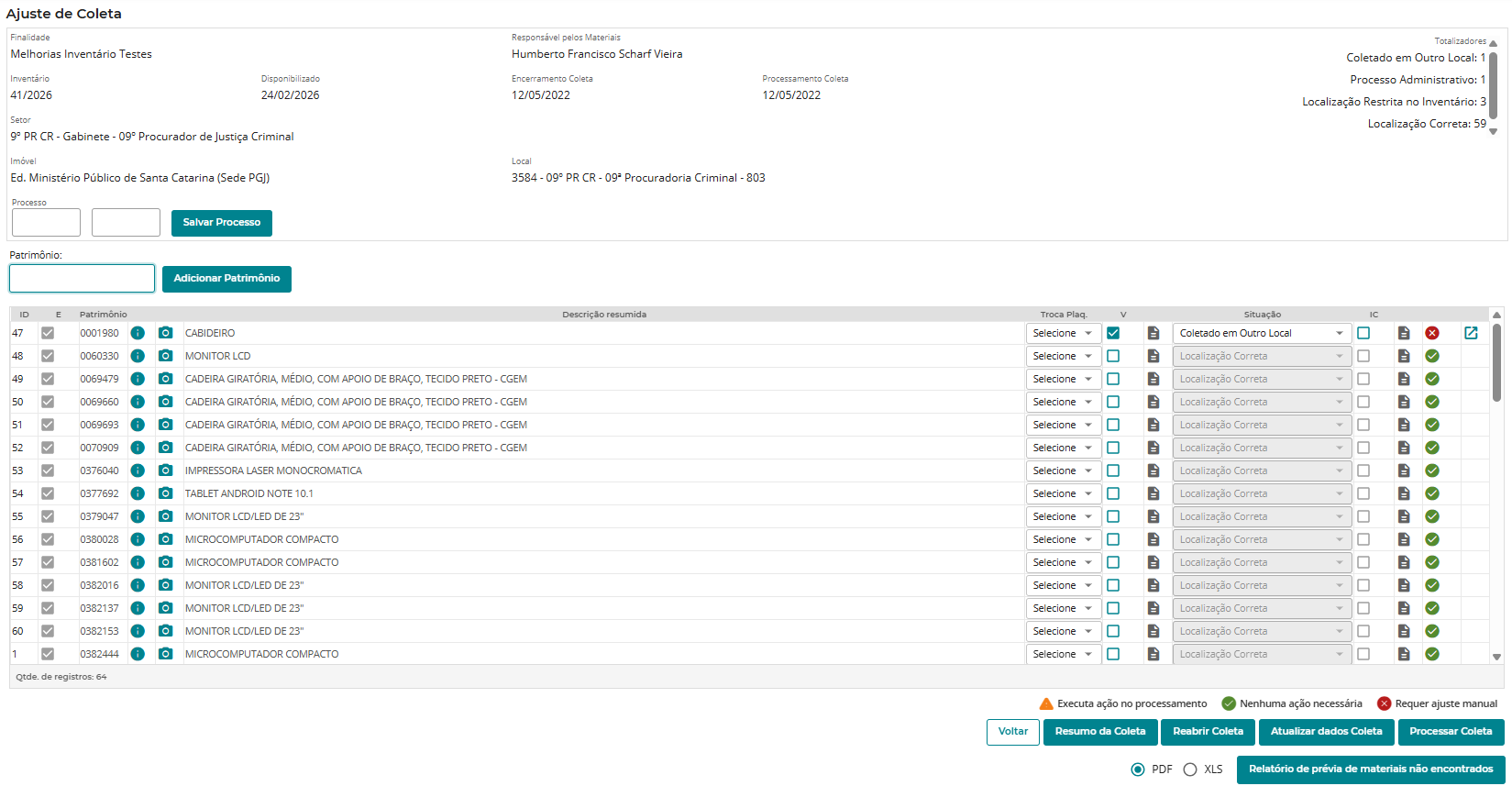Click red X status icon on row 47
This screenshot has height=786, width=1512.
(x=1432, y=333)
